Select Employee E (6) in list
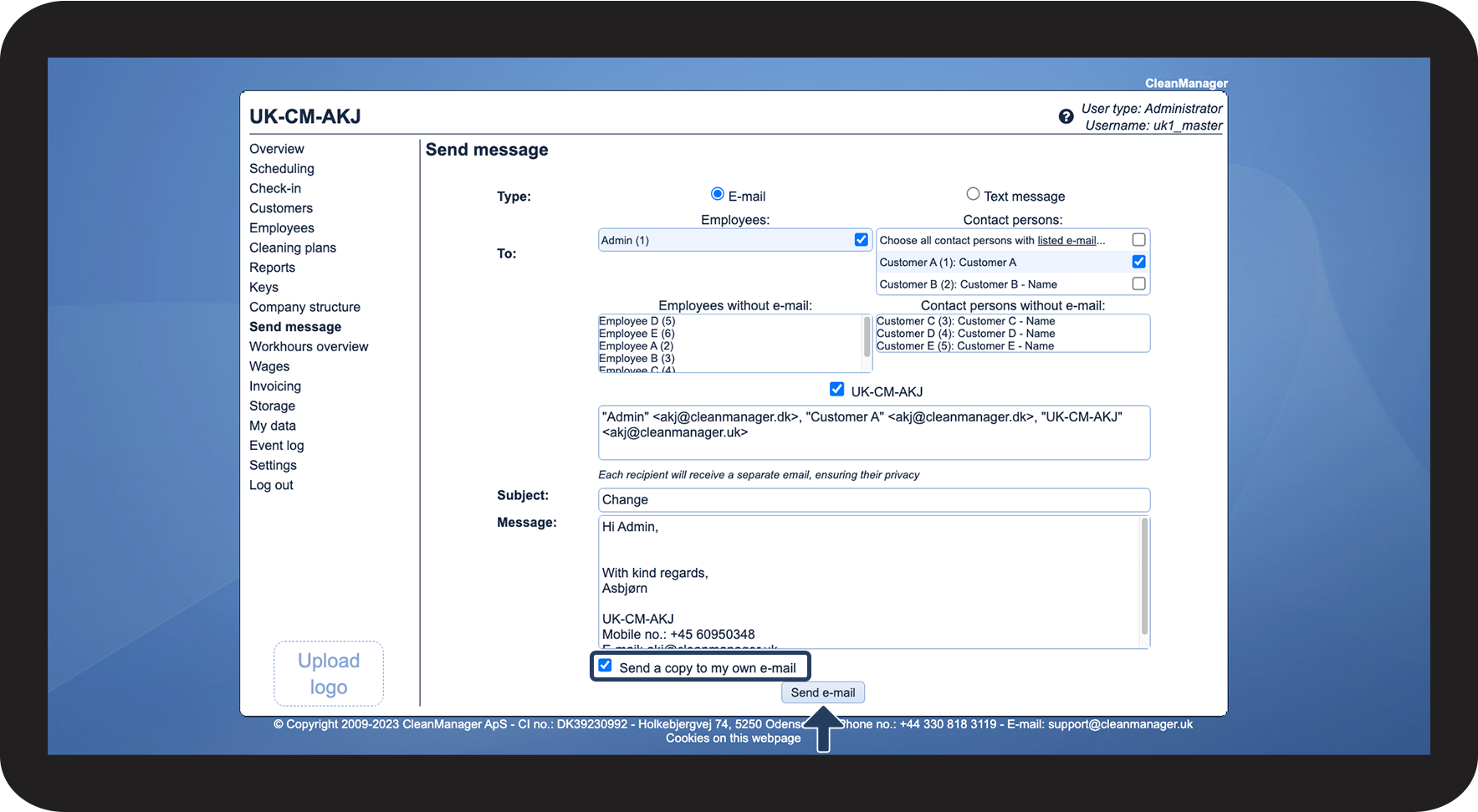 tap(637, 334)
